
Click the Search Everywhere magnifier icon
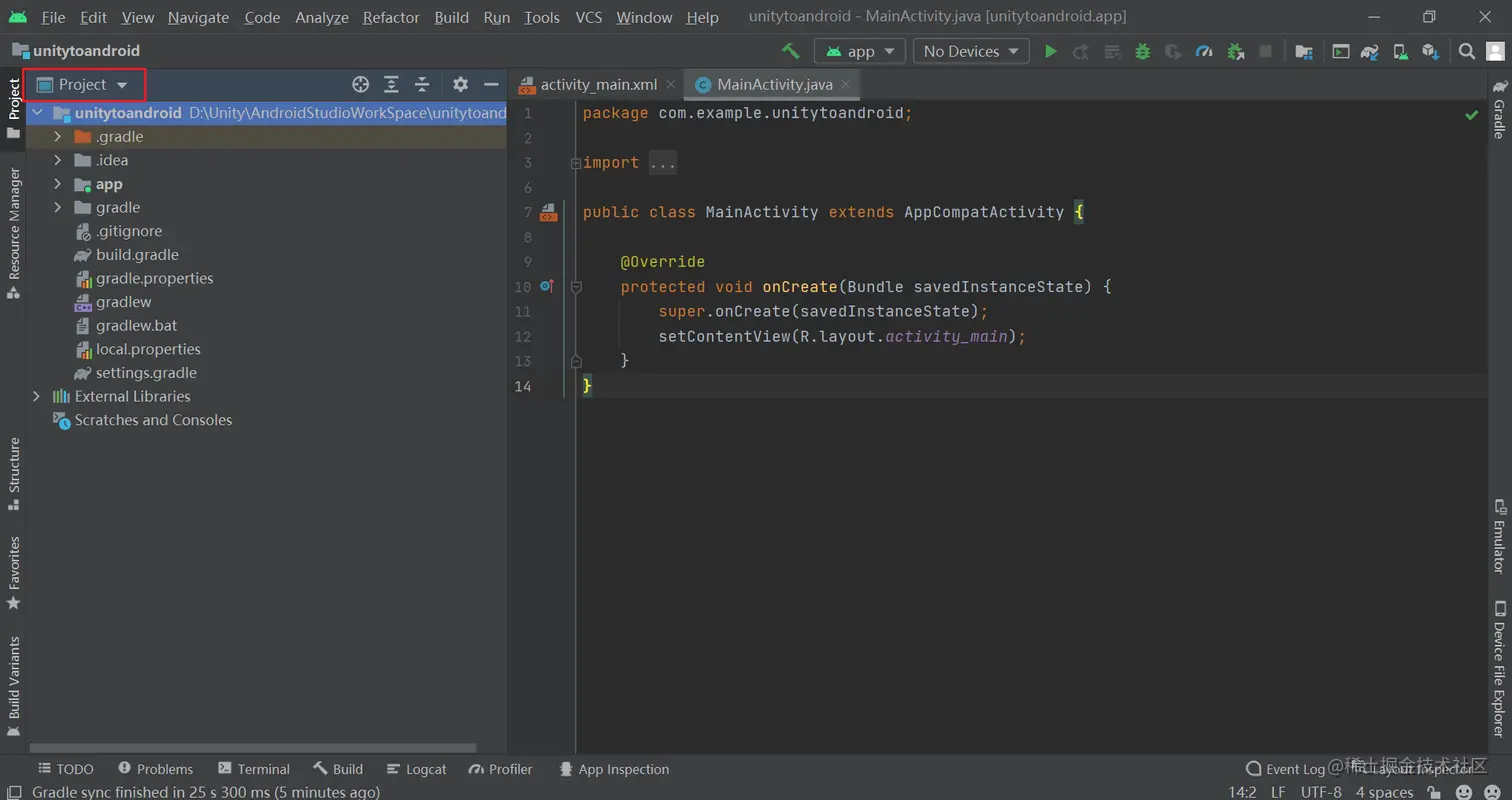[x=1466, y=51]
